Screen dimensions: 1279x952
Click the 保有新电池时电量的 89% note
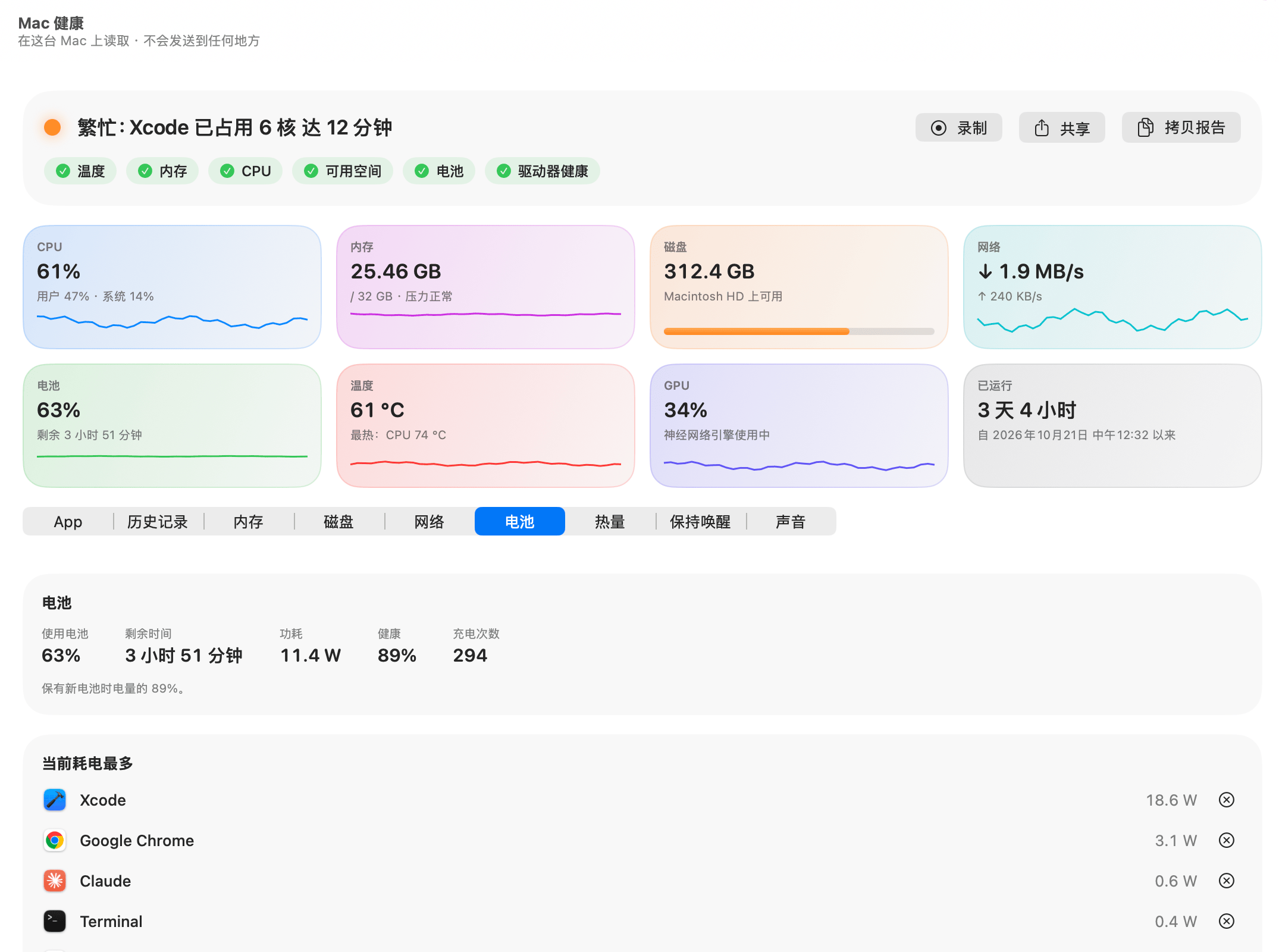tap(115, 688)
